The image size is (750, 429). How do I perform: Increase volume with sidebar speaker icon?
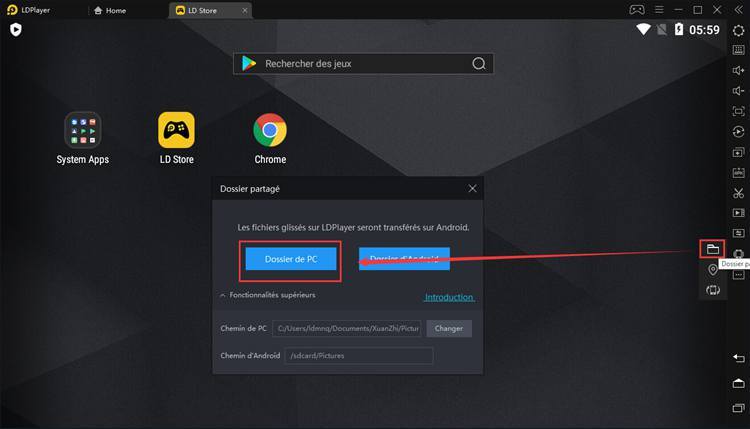tap(739, 70)
